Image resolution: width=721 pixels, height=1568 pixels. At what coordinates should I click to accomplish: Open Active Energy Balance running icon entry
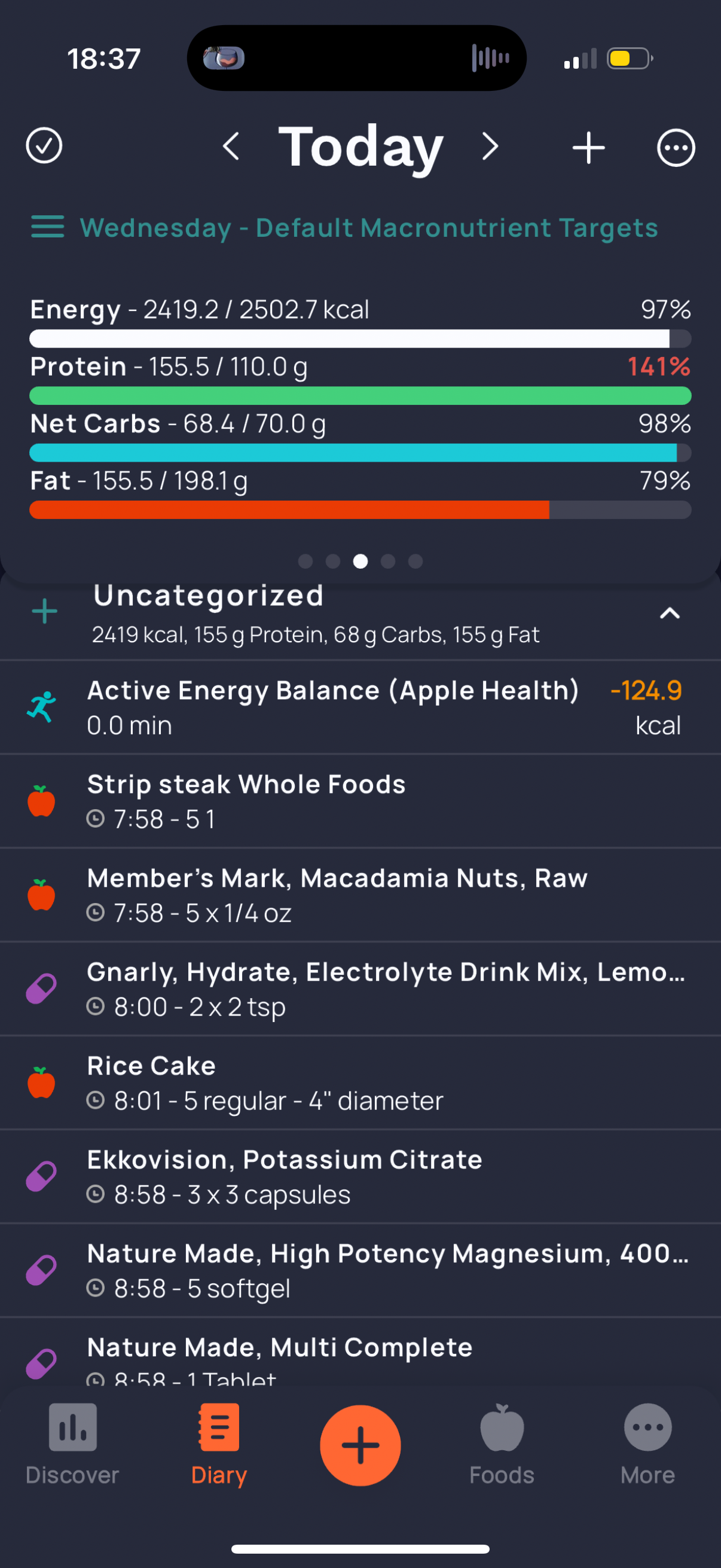click(360, 707)
